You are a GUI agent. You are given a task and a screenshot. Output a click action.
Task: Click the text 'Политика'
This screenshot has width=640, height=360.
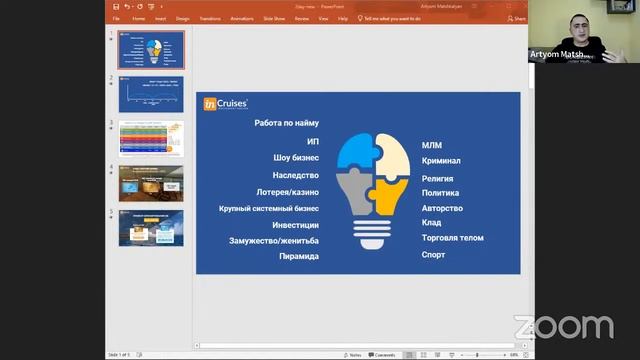pyautogui.click(x=440, y=193)
